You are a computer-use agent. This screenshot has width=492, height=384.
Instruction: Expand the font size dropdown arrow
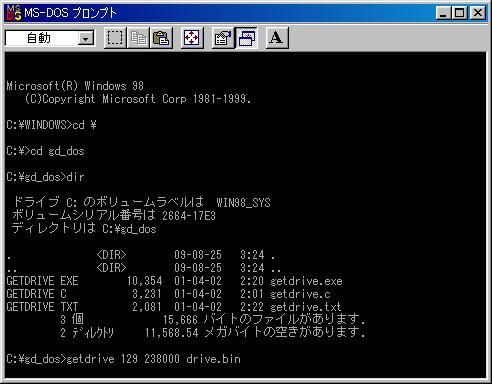click(86, 39)
